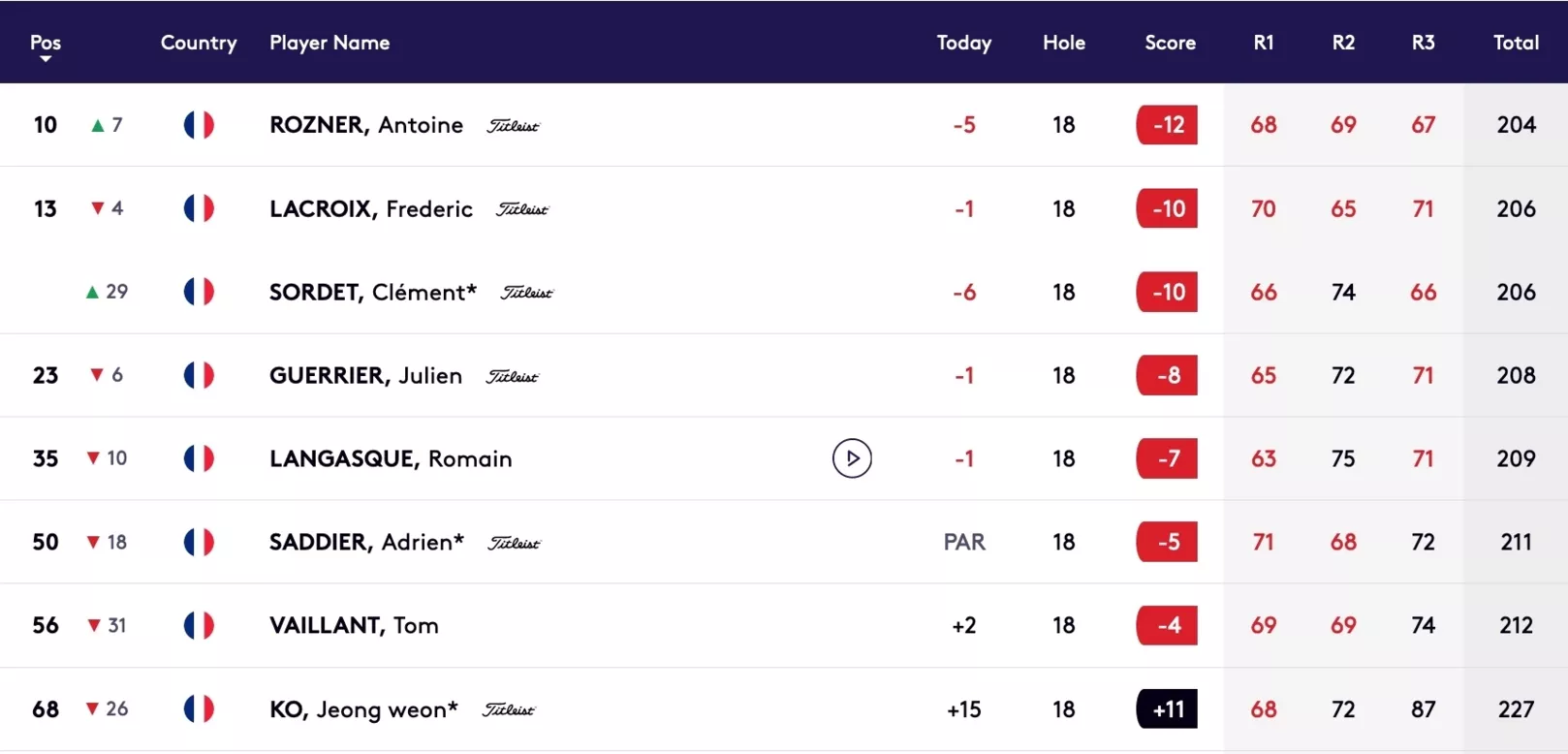The height and width of the screenshot is (754, 1568).
Task: Open VAILLANT, Tom player profile
Action: click(x=354, y=625)
